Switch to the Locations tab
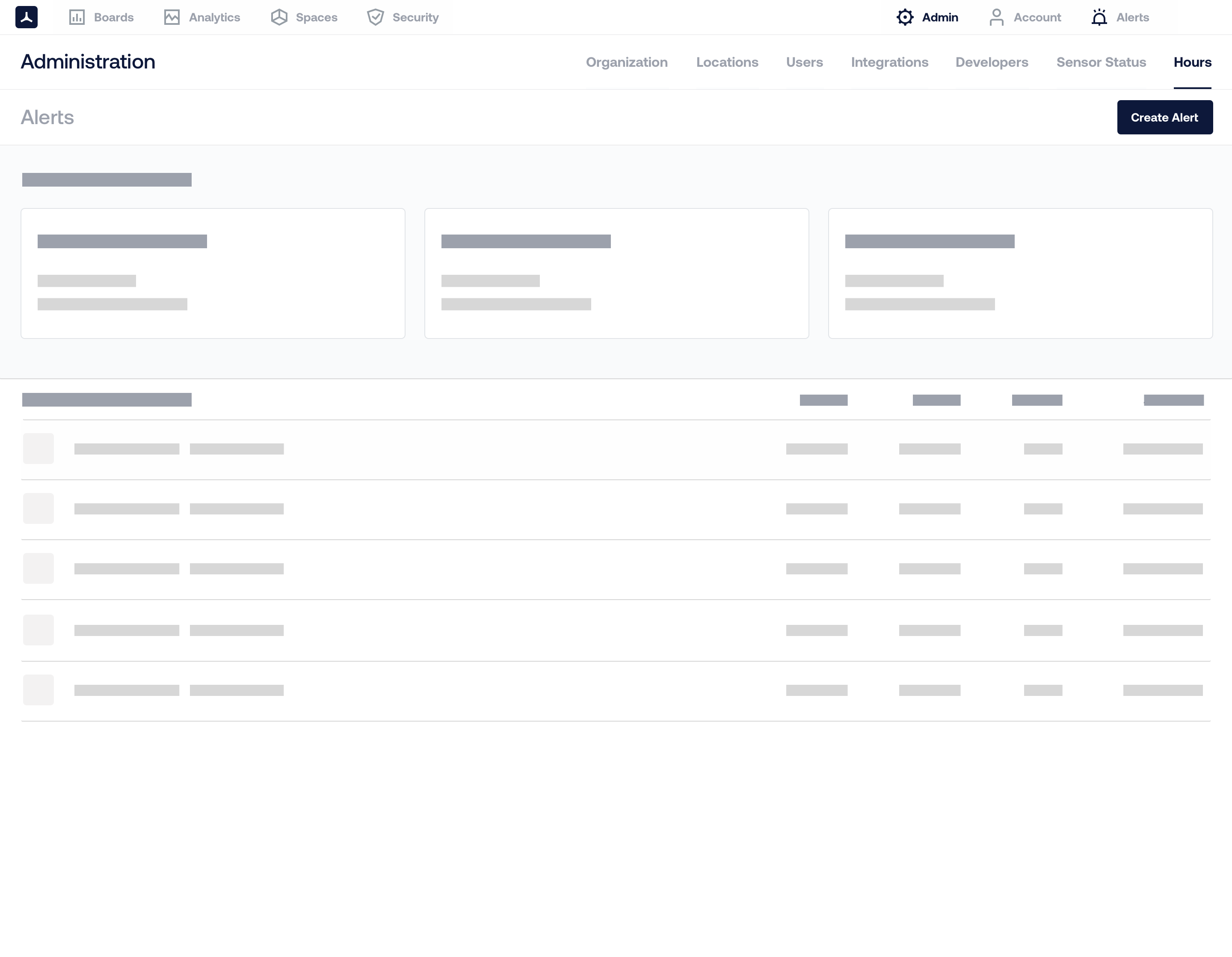 pos(727,62)
